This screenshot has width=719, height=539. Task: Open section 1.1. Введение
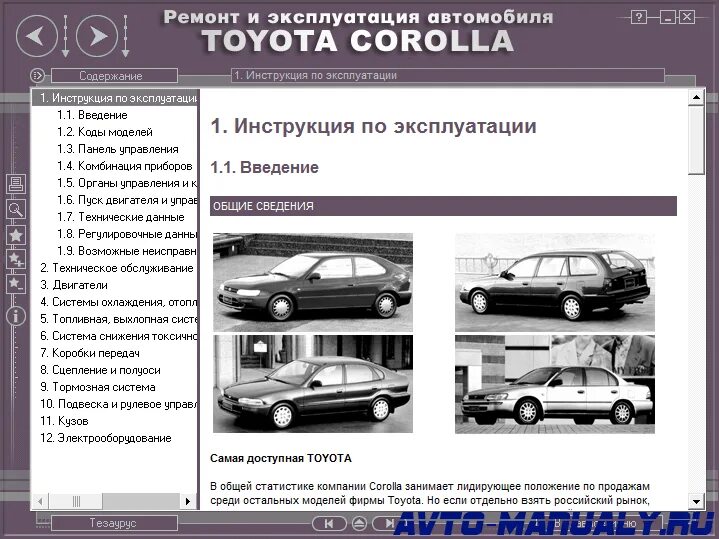pos(92,115)
